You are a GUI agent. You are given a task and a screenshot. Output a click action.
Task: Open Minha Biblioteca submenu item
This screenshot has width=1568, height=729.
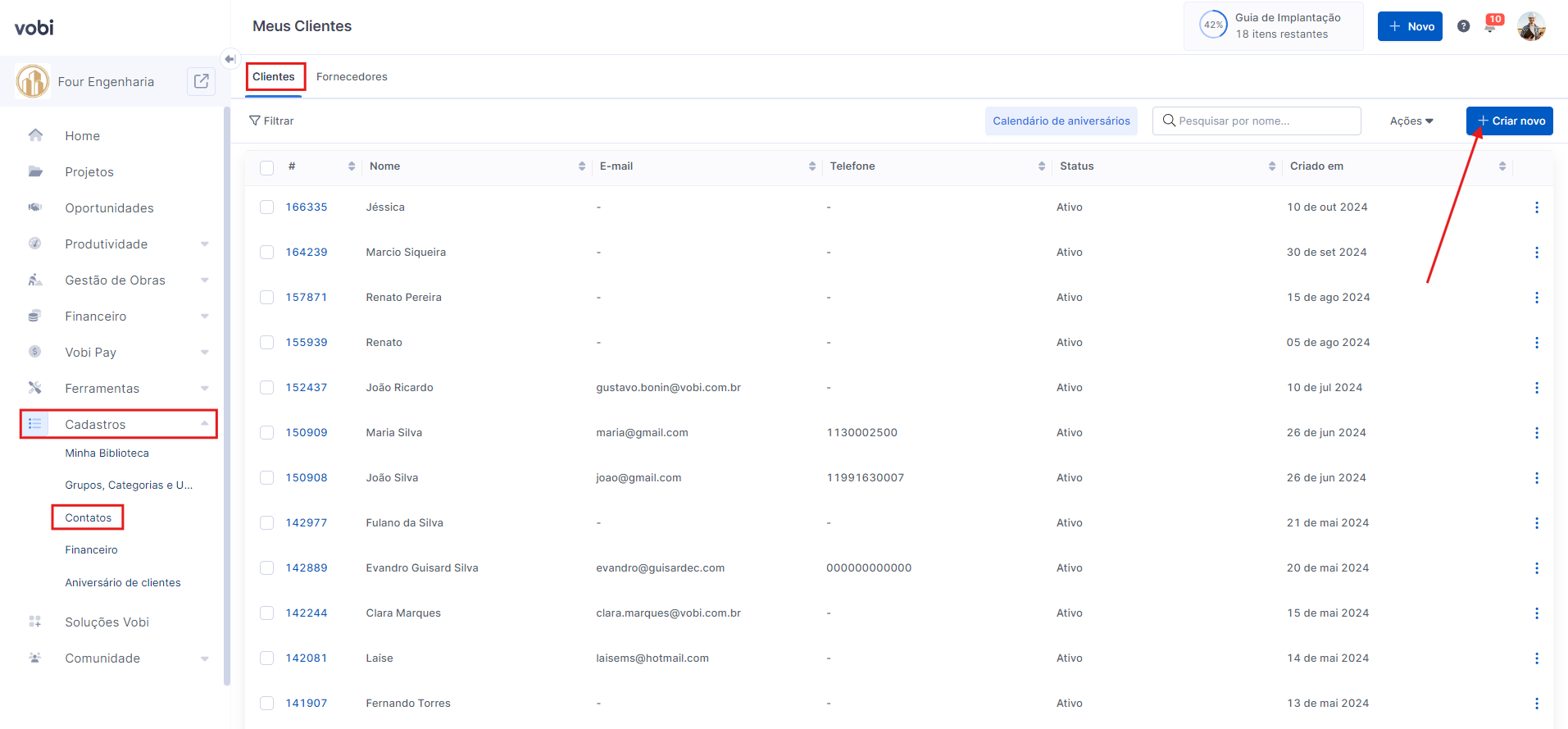(x=107, y=453)
